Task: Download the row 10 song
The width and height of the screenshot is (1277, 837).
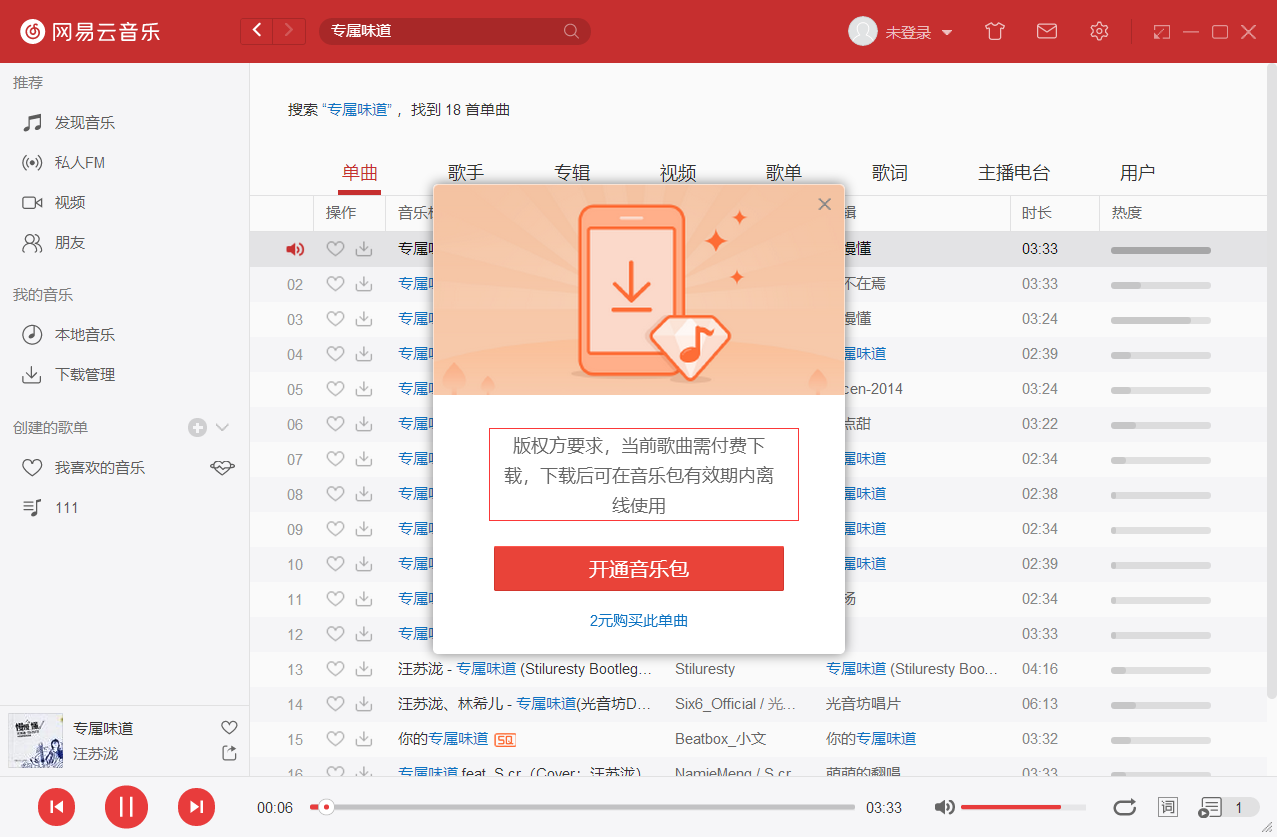Action: click(x=364, y=564)
